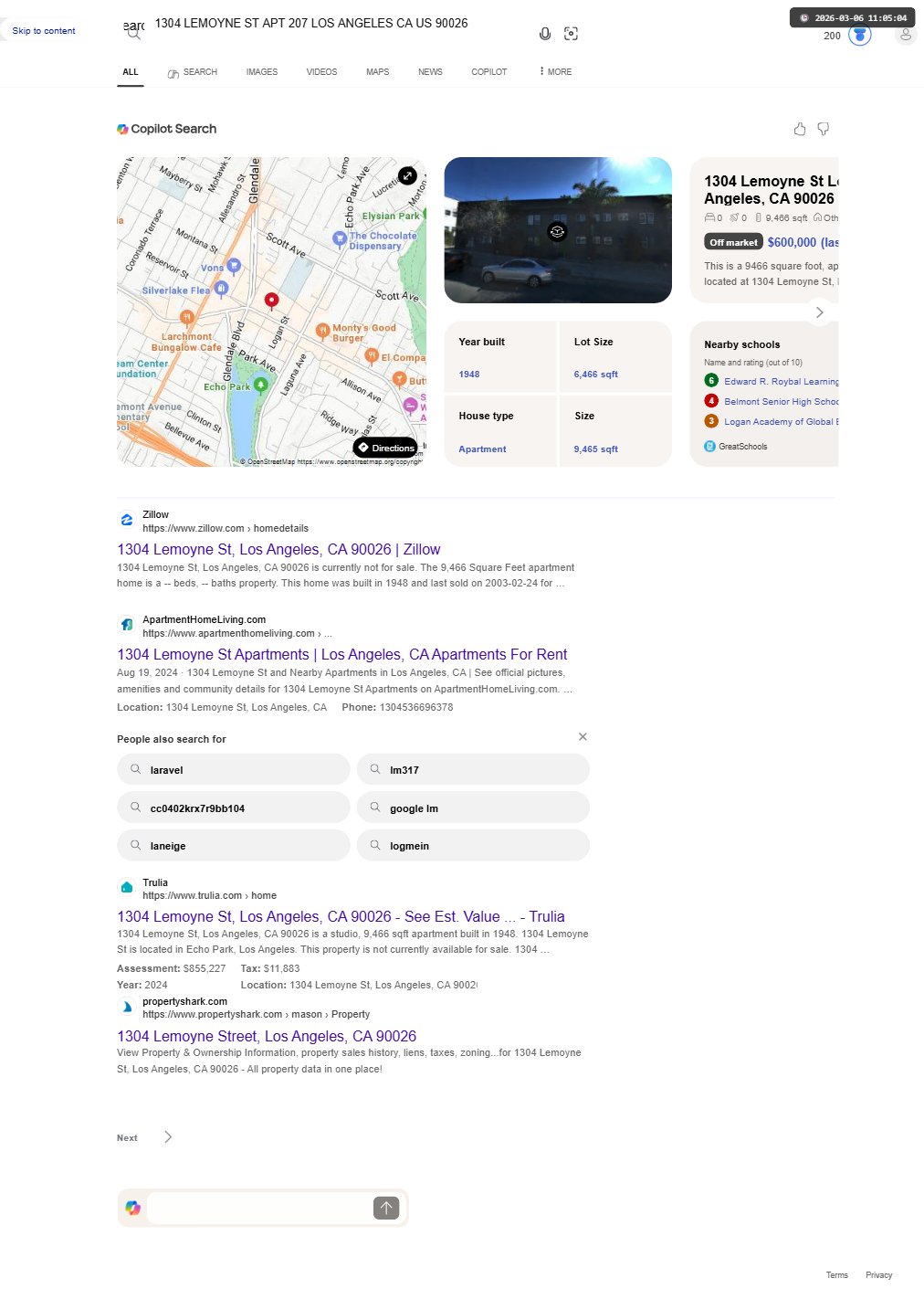Click the propertyshark.com favicon
Image resolution: width=924 pixels, height=1299 pixels.
pyautogui.click(x=127, y=1007)
